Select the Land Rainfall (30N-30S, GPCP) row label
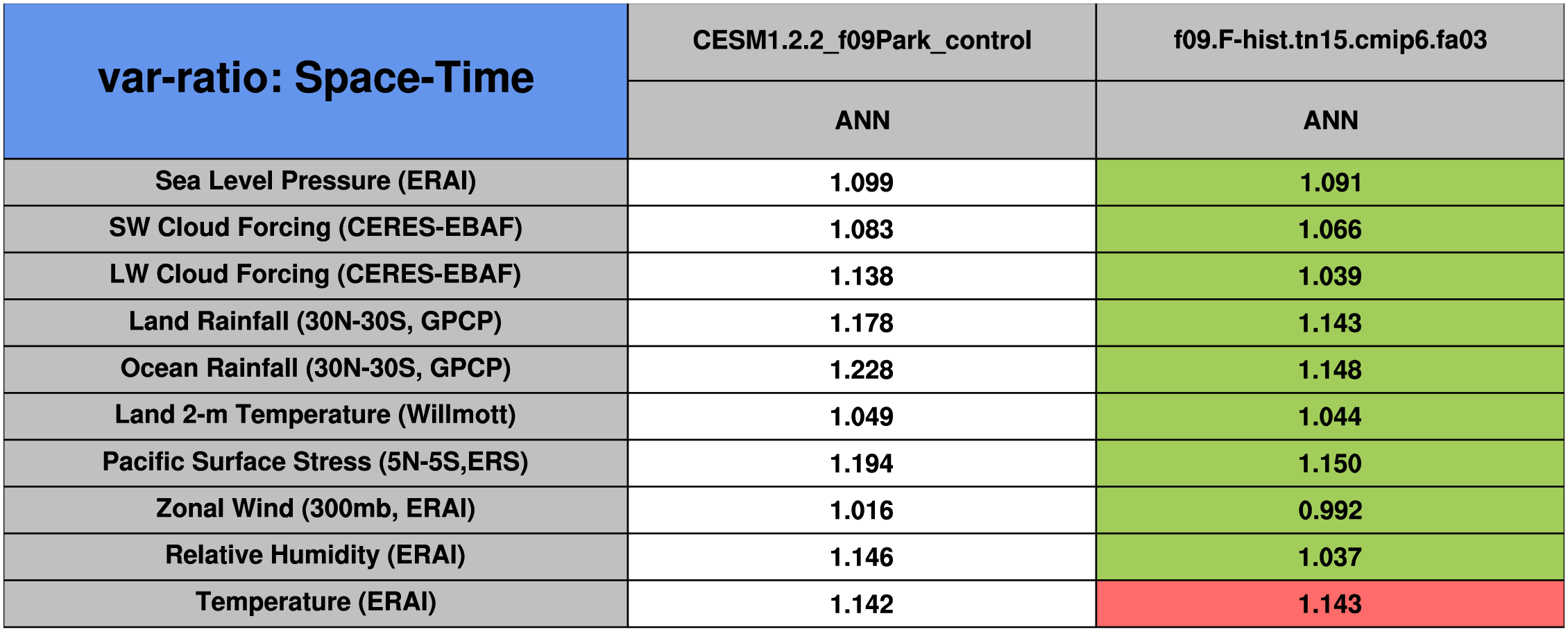The width and height of the screenshot is (1568, 632). [316, 322]
